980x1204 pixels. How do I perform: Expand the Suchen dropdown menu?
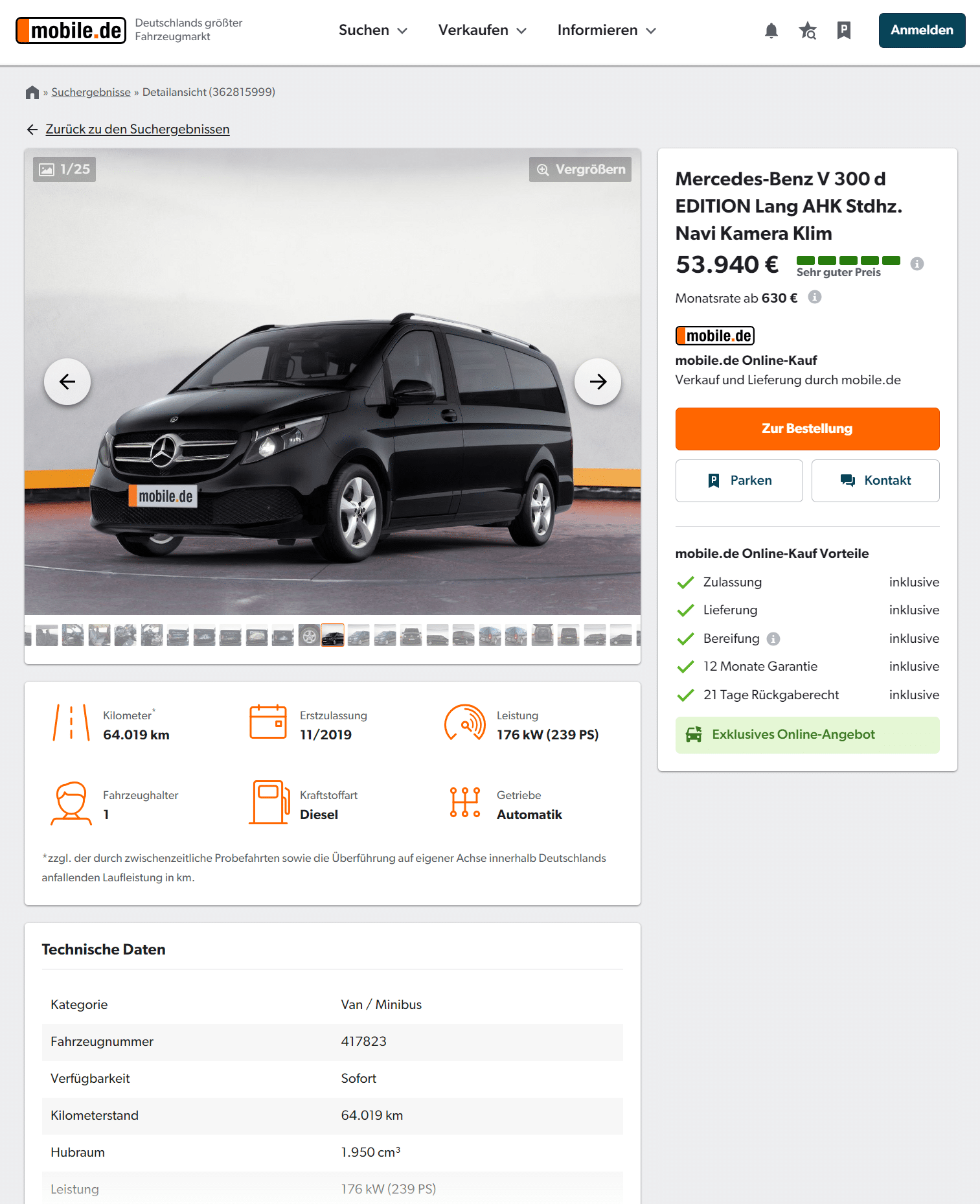[373, 30]
